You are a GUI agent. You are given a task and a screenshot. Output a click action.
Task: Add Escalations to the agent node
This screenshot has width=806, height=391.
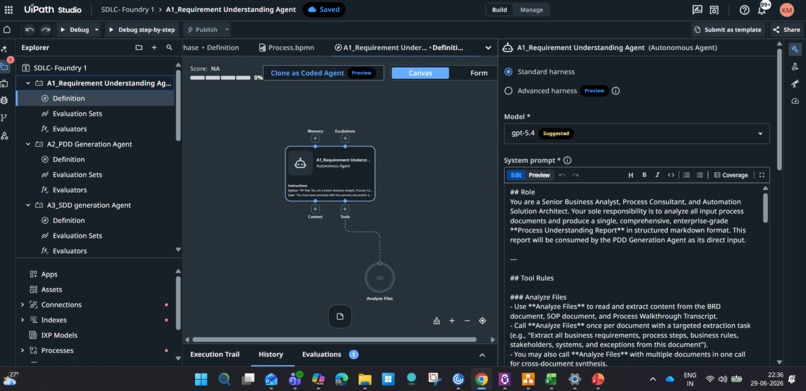[x=345, y=139]
